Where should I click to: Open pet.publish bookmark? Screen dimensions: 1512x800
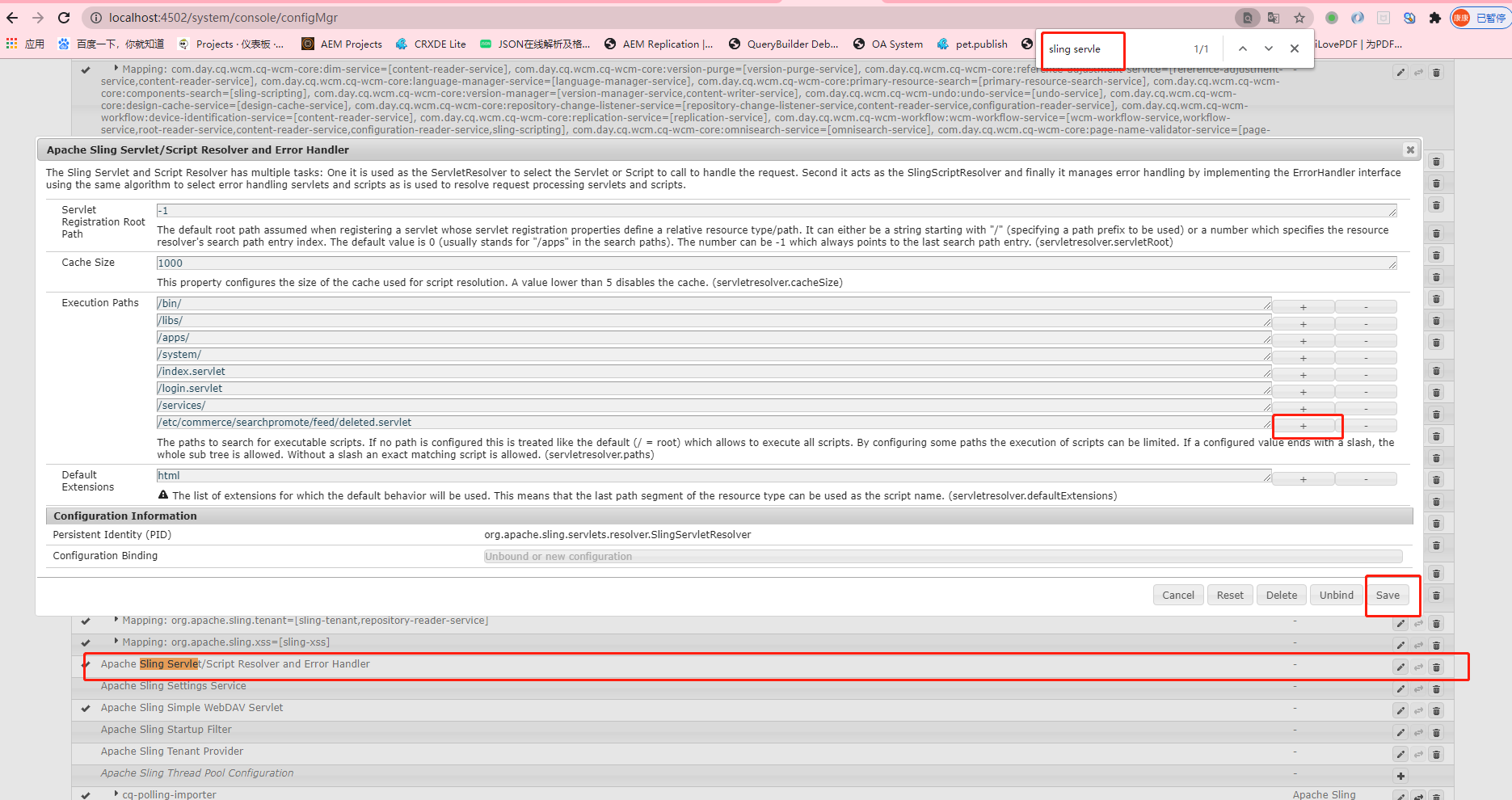point(972,44)
